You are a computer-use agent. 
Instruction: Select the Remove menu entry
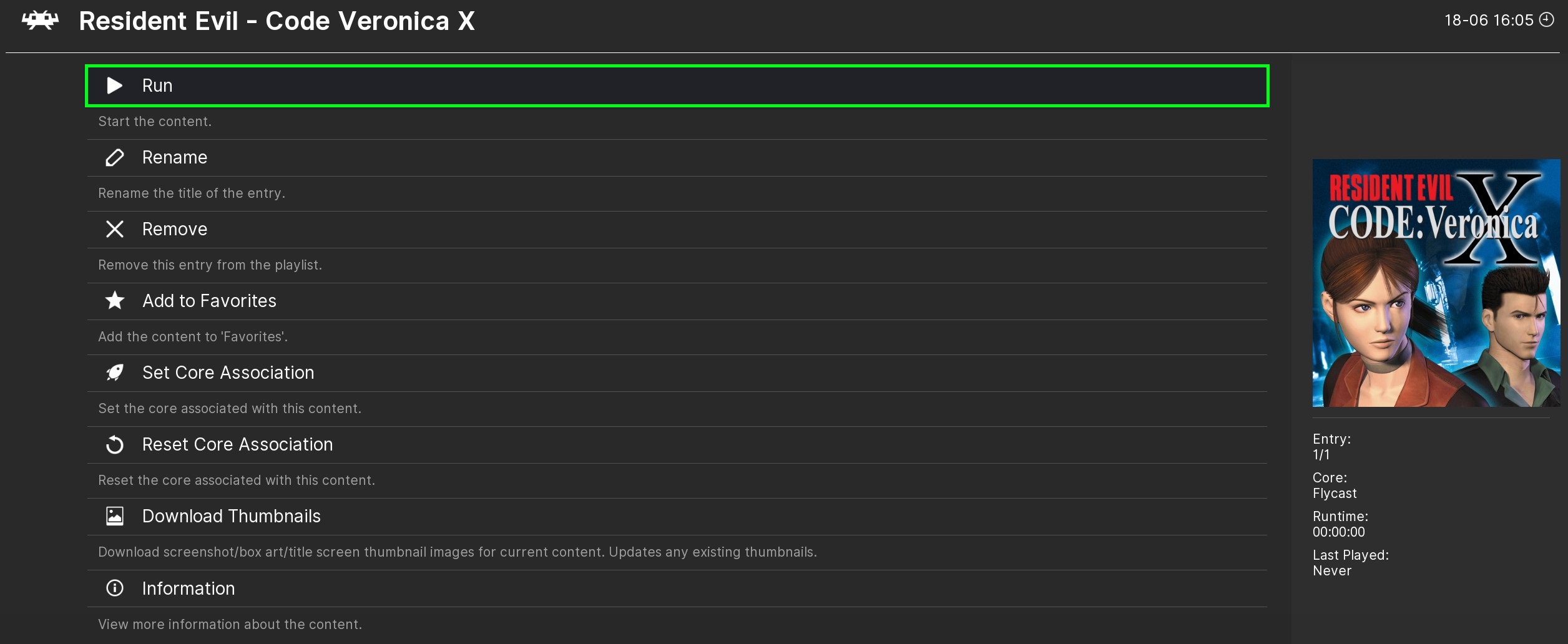677,229
